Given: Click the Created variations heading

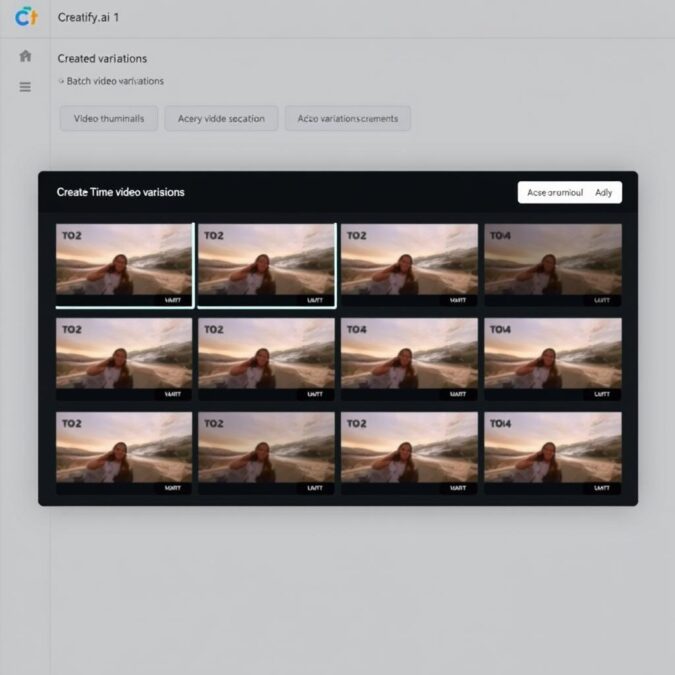Looking at the screenshot, I should 102,59.
